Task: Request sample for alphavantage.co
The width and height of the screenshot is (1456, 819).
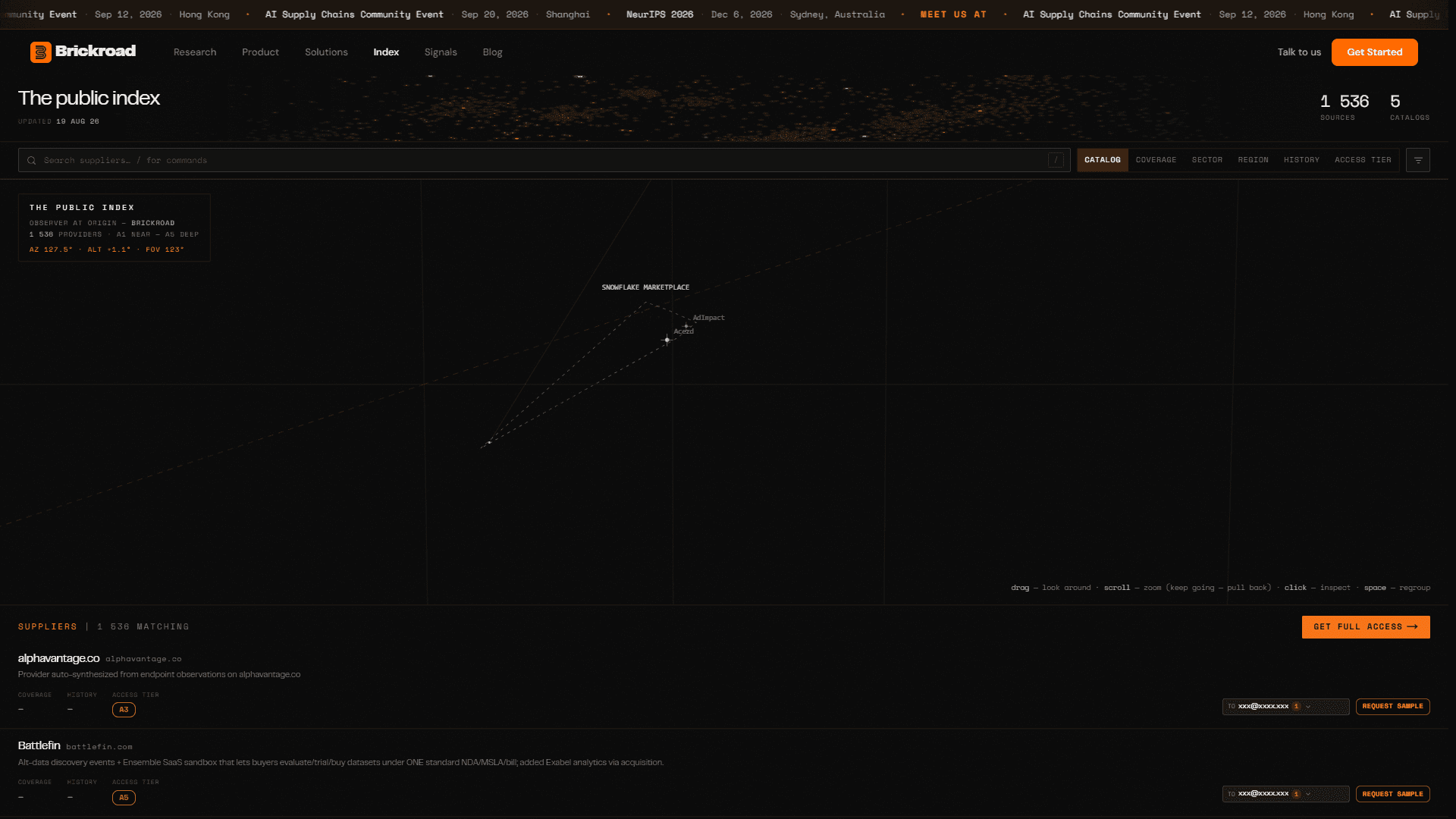Action: coord(1392,707)
